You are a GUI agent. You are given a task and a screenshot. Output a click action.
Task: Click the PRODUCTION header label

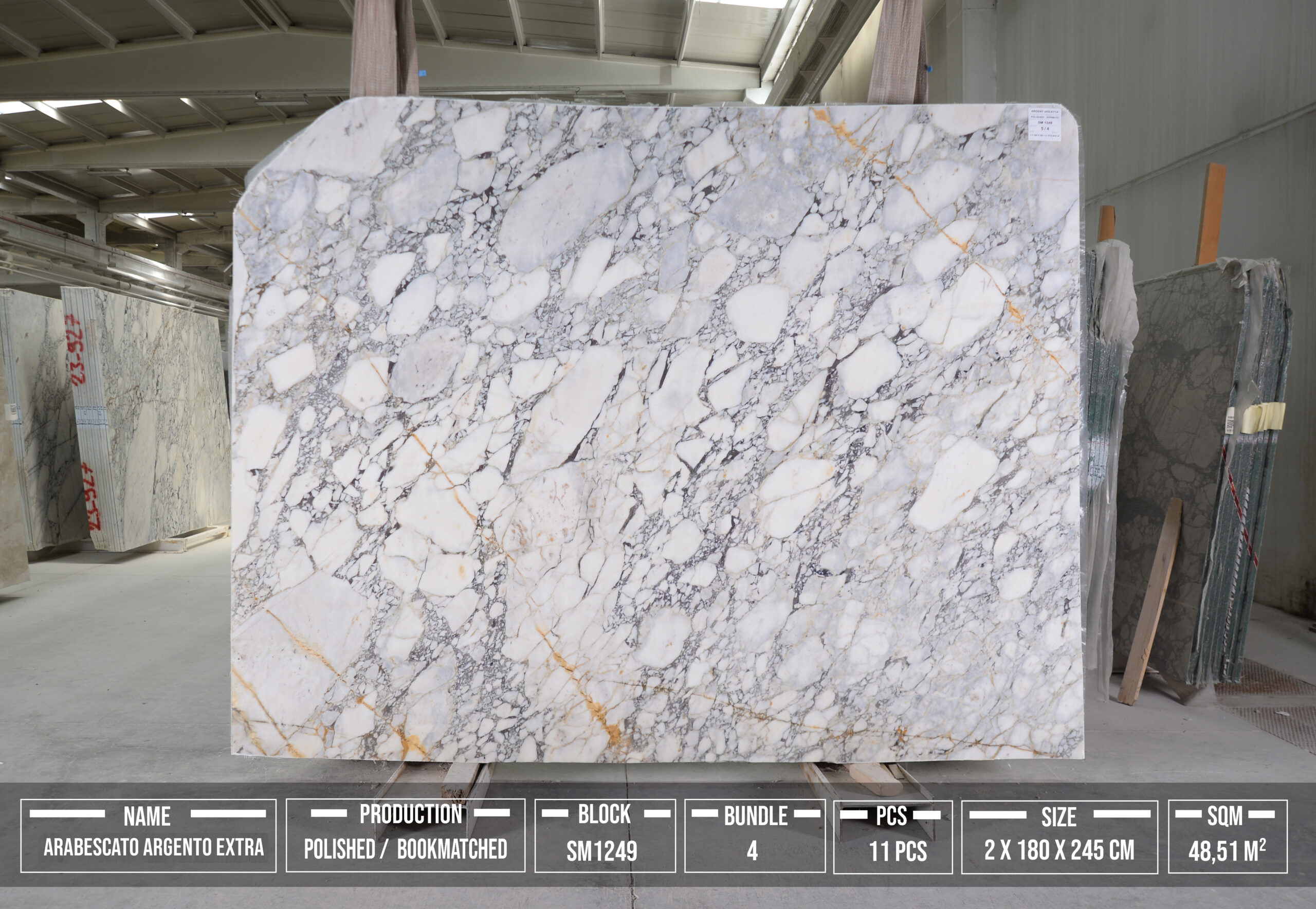[x=410, y=815]
